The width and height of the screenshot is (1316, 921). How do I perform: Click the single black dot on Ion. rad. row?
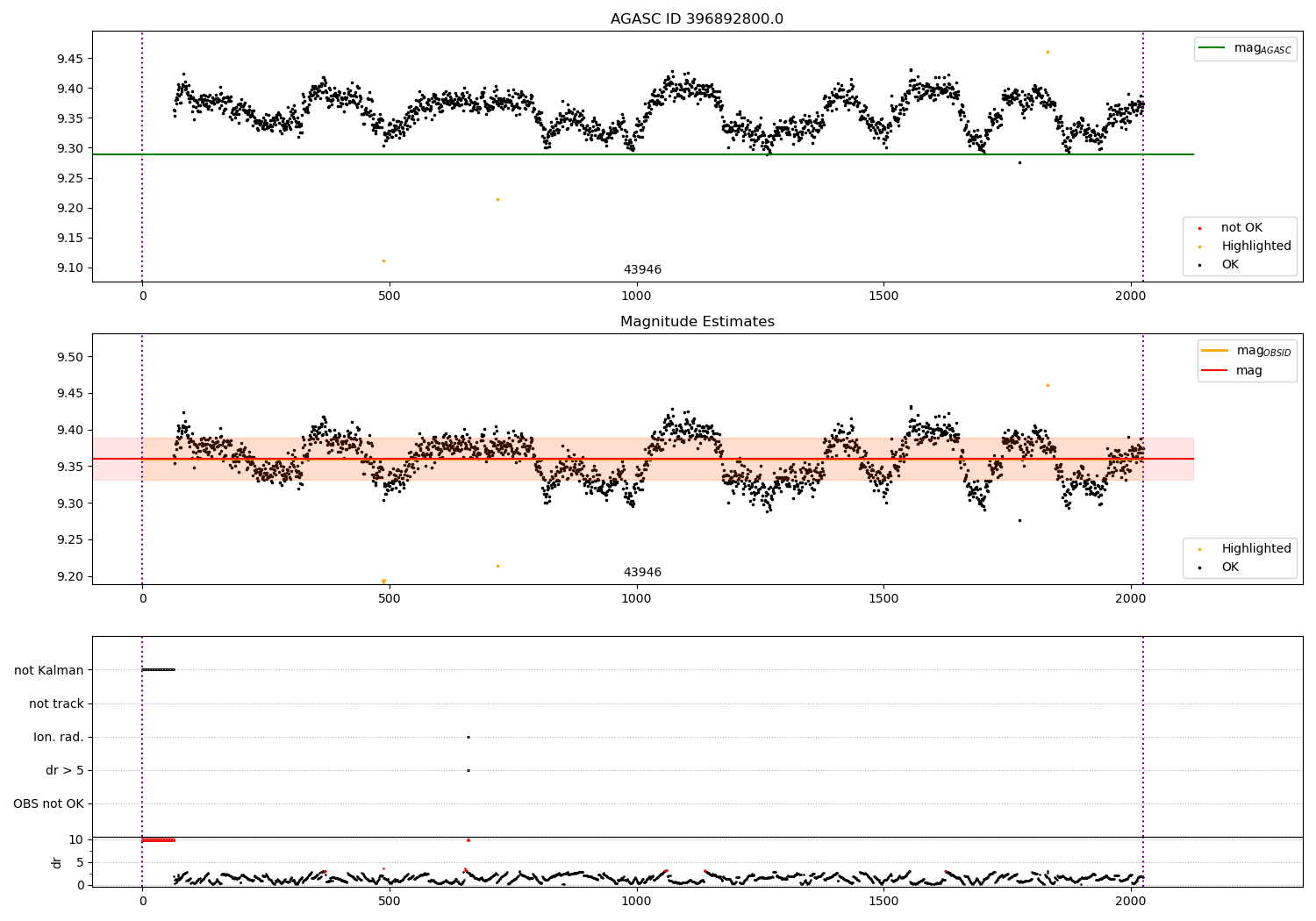tap(468, 737)
